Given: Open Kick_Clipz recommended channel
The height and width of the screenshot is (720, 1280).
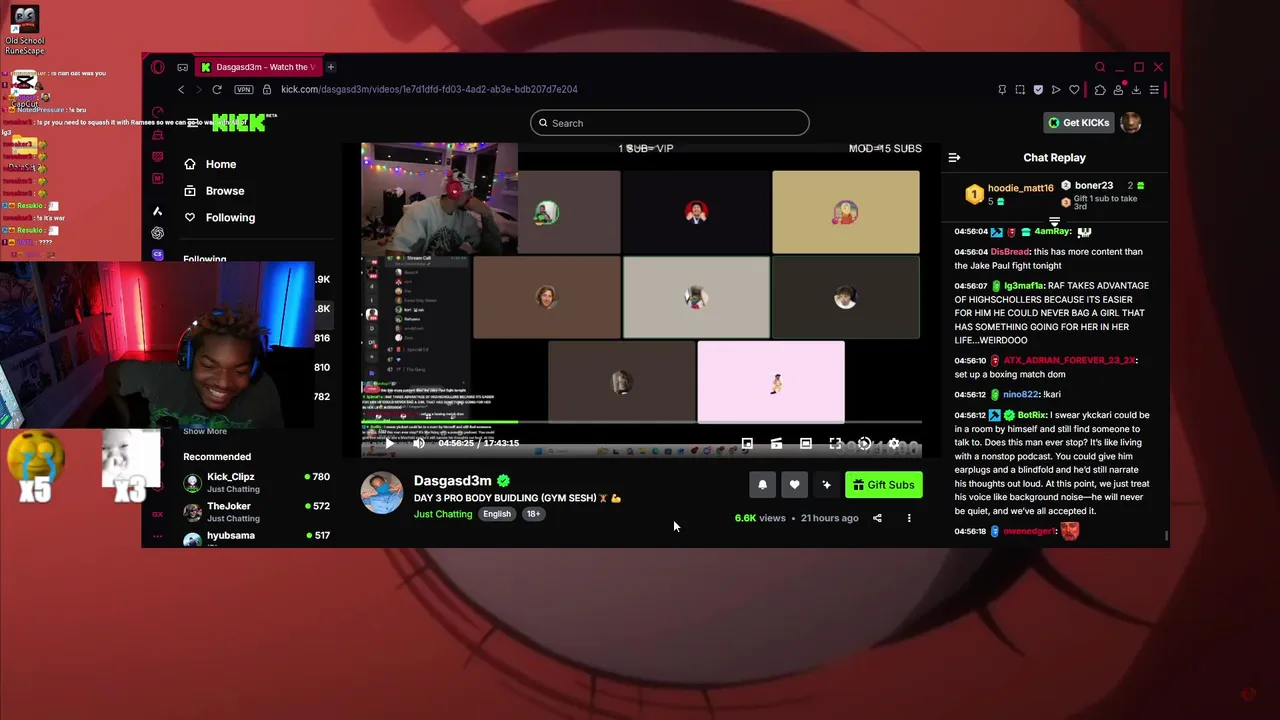Looking at the screenshot, I should point(256,482).
